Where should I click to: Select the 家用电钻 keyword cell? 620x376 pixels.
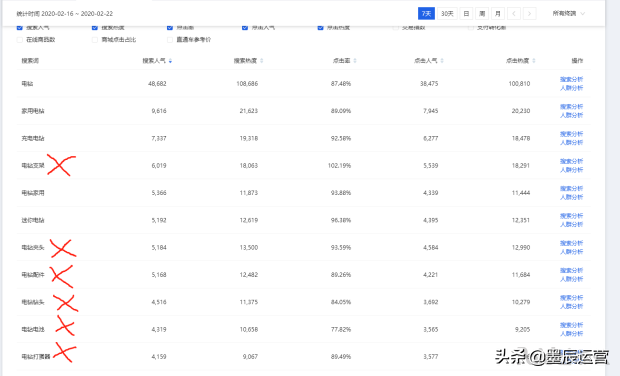[33, 111]
